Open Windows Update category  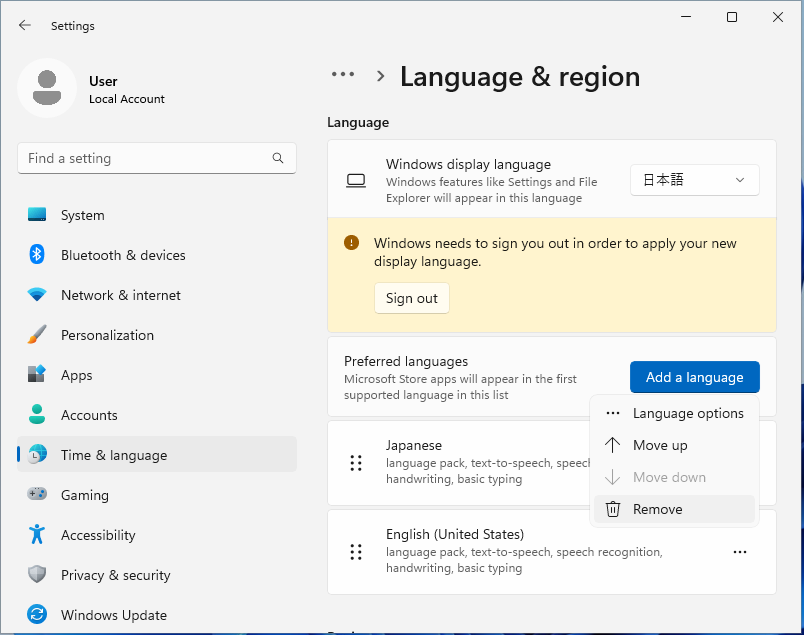point(157,615)
